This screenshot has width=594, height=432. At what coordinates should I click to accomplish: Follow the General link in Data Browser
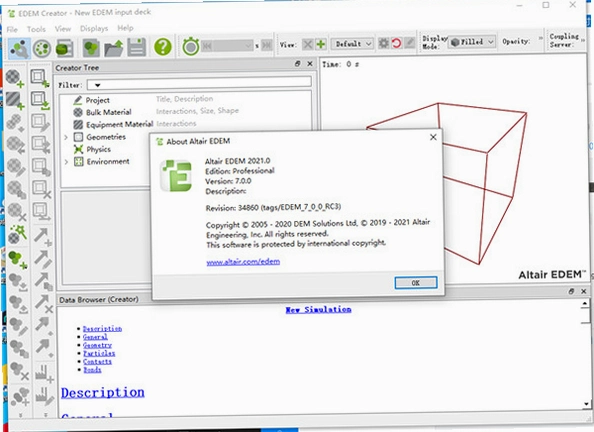(x=95, y=337)
